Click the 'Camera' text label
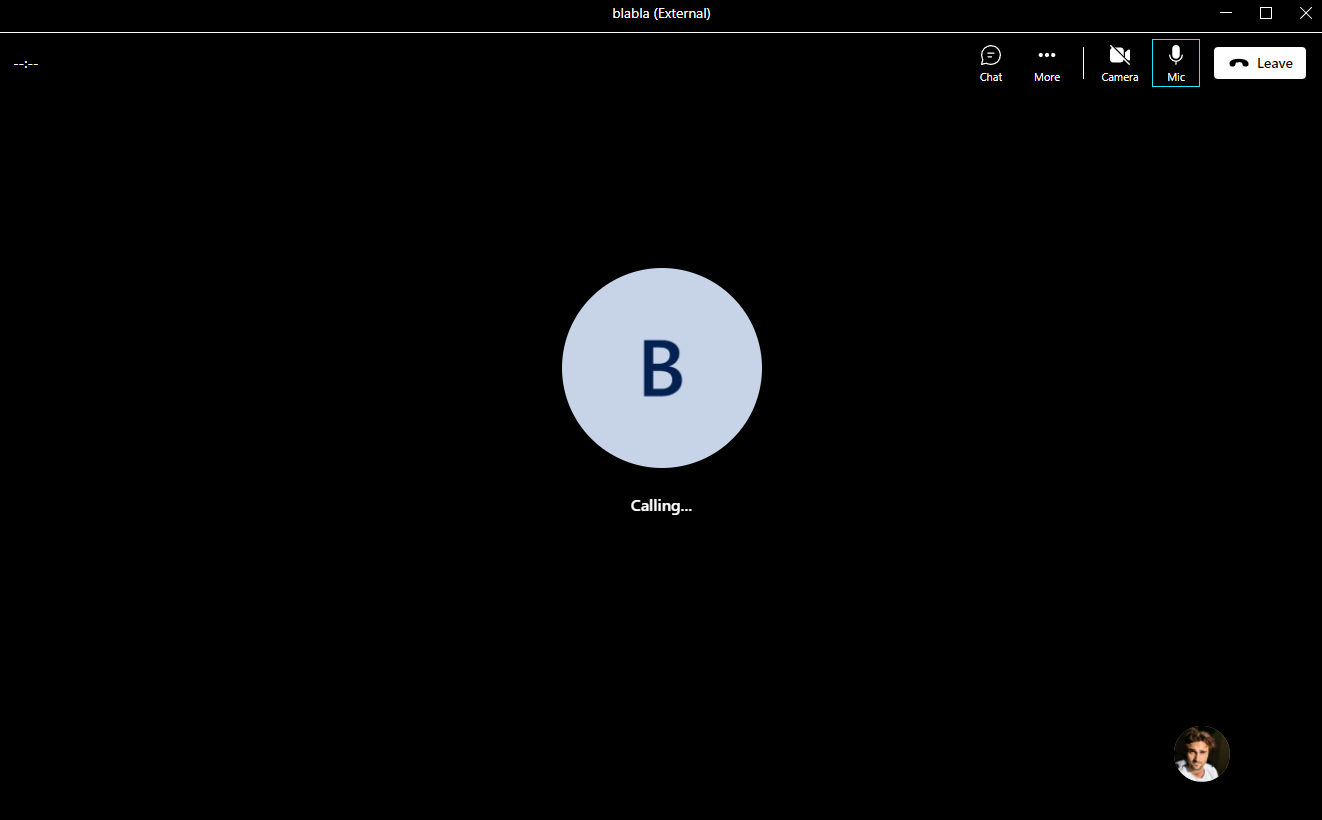This screenshot has width=1322, height=820. click(1119, 77)
